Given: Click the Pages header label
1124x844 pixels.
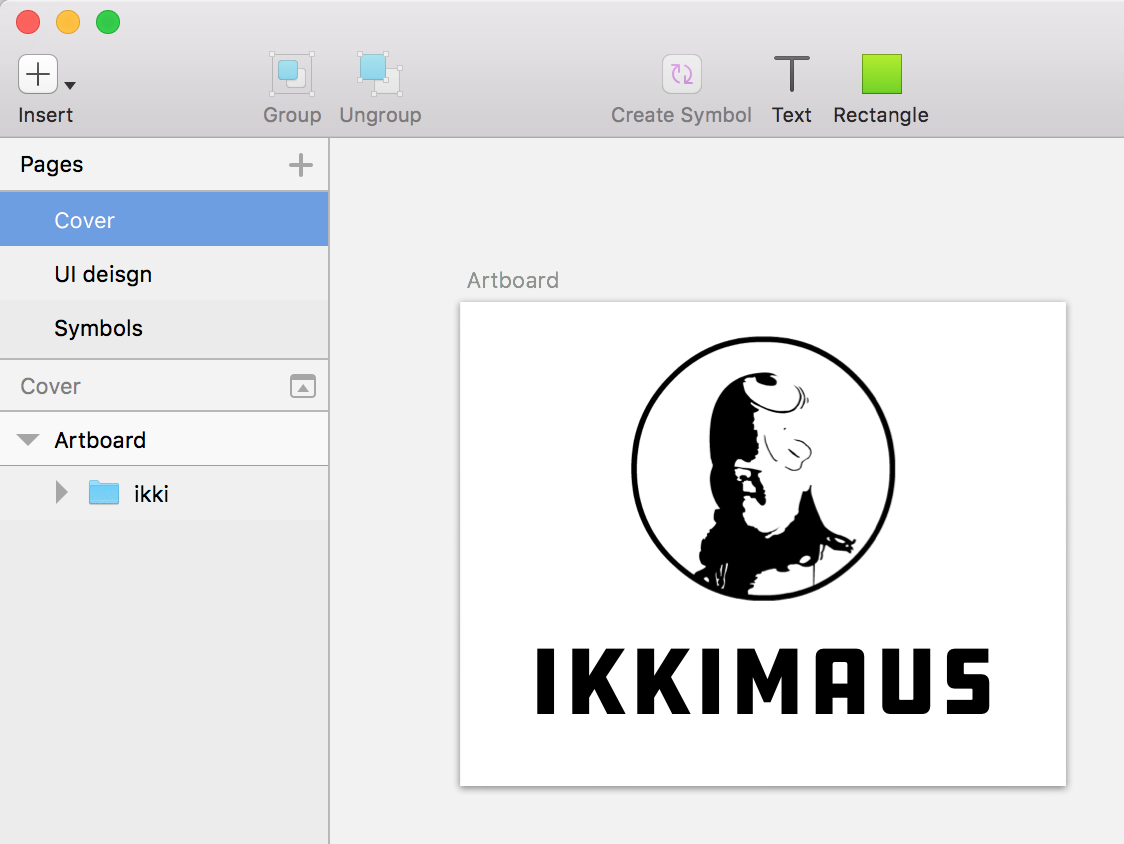Looking at the screenshot, I should (52, 164).
